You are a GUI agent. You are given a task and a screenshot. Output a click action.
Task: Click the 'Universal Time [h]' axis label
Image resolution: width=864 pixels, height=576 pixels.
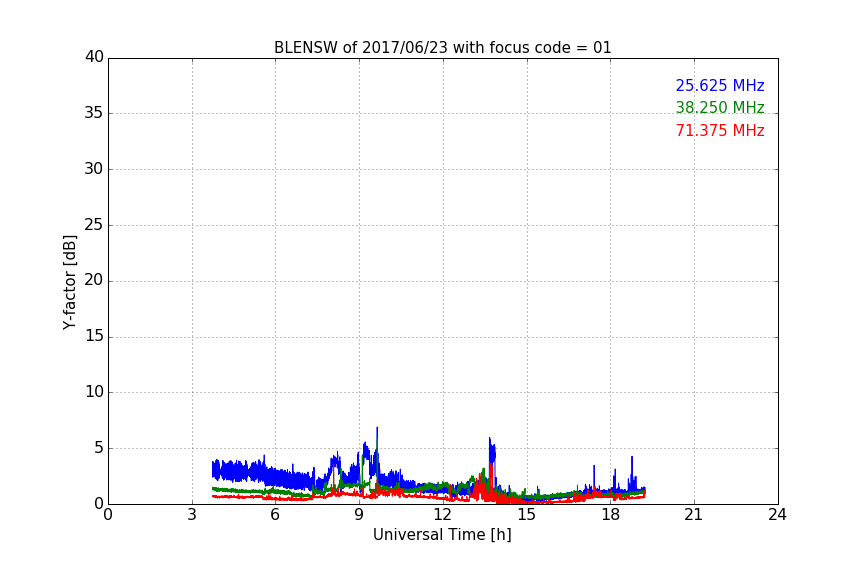442,535
